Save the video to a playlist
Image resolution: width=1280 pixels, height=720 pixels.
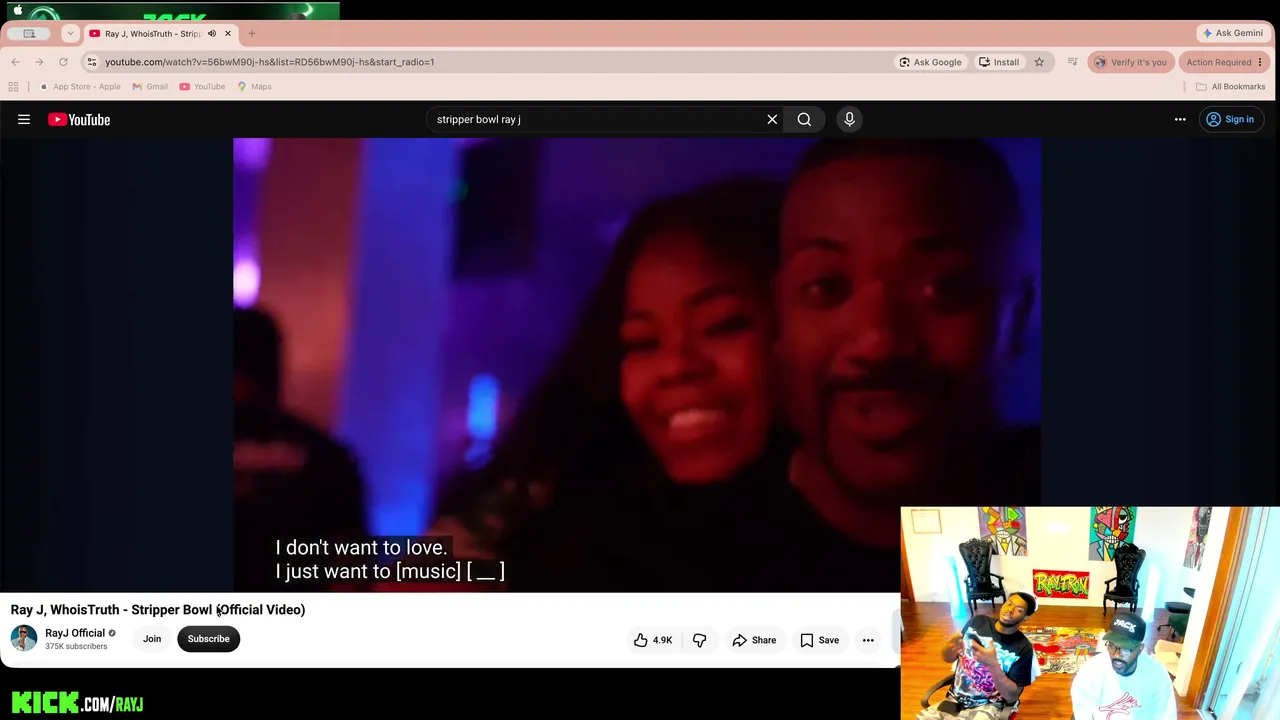tap(819, 640)
